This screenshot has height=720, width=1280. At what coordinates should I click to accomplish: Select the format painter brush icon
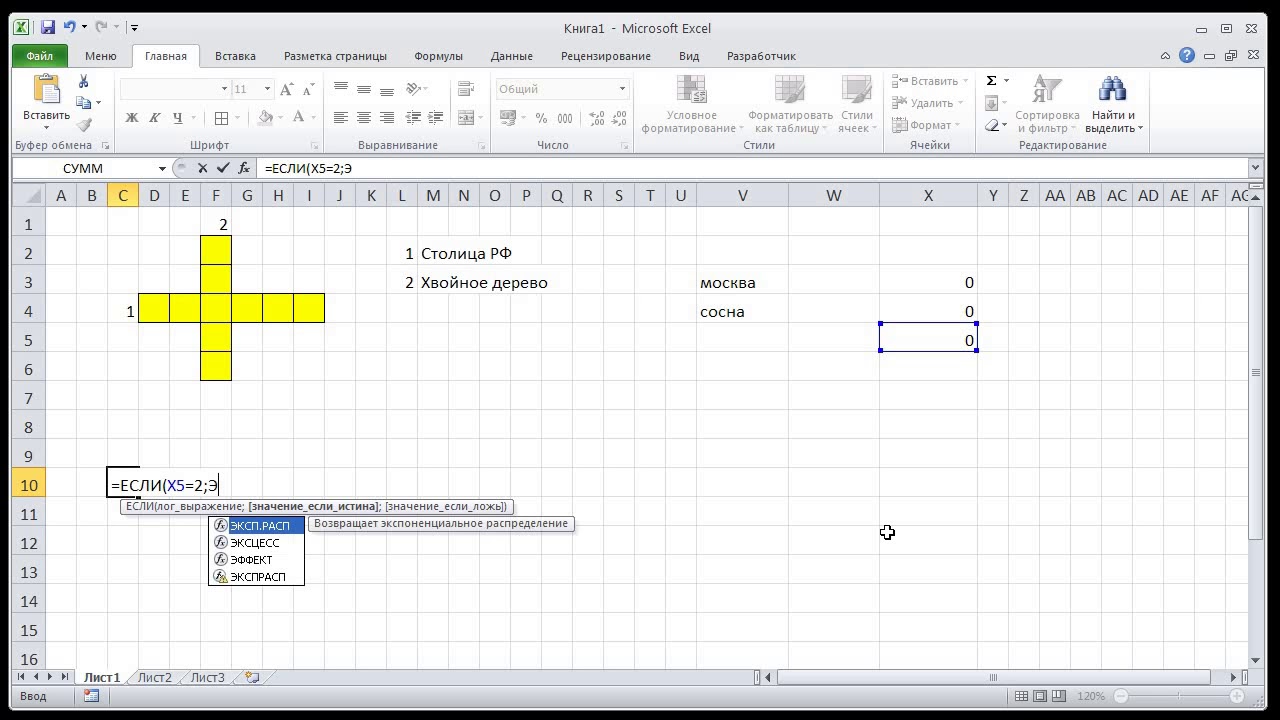tap(83, 125)
